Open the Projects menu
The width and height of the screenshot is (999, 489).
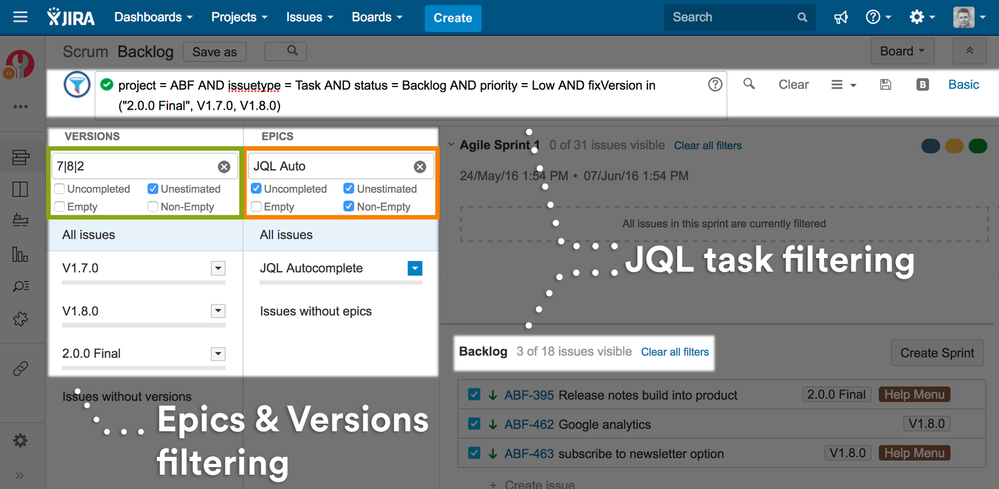coord(239,17)
